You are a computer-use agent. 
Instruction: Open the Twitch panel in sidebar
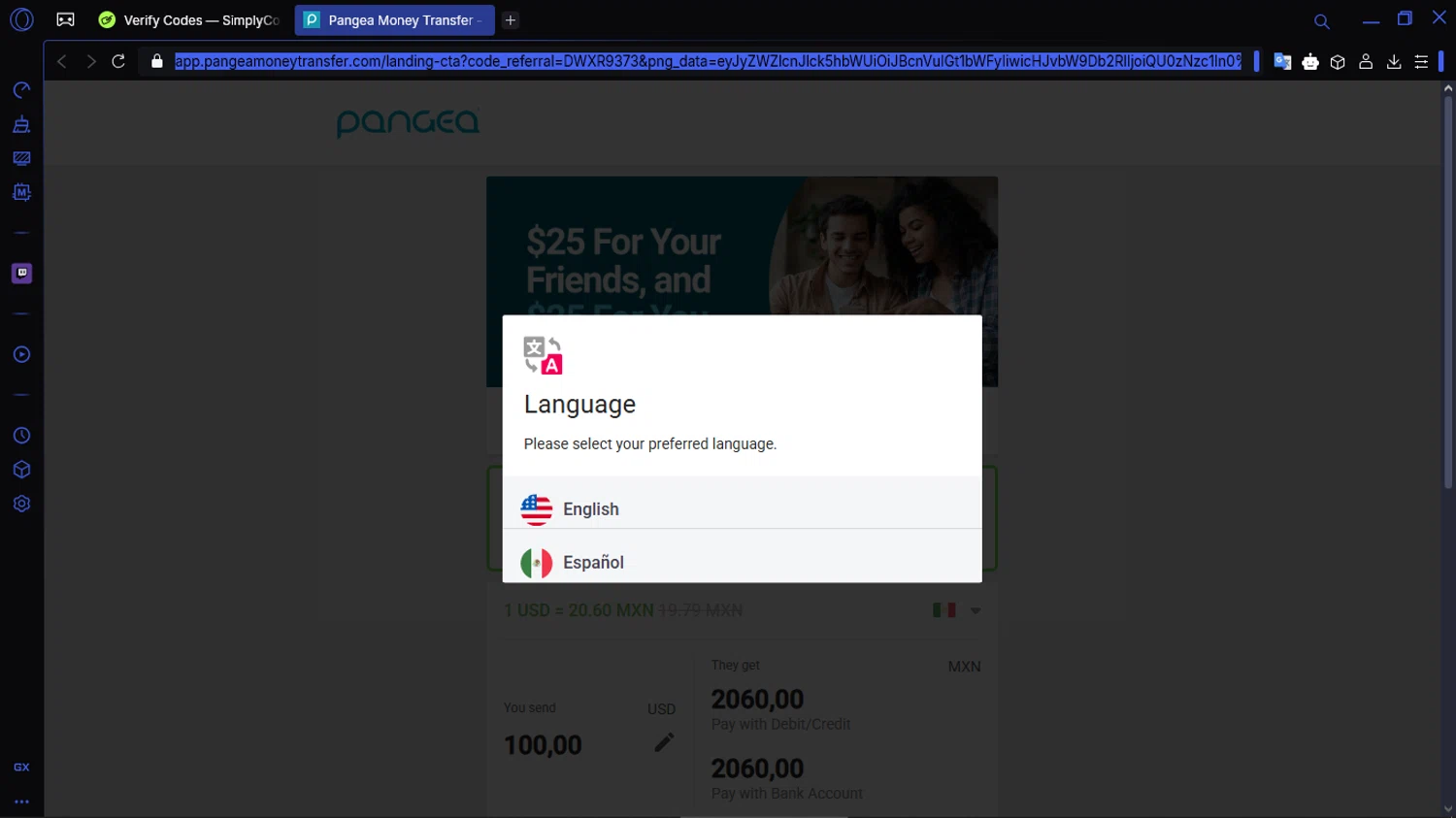[21, 274]
